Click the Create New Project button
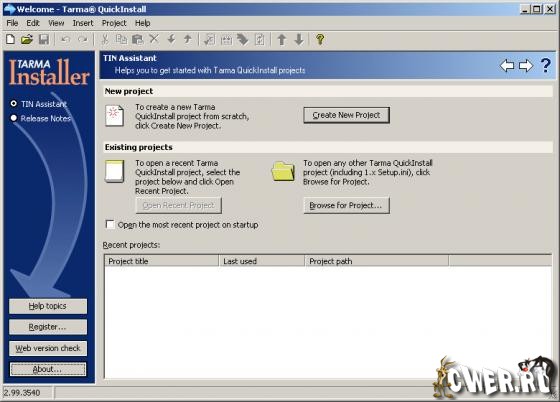 pyautogui.click(x=346, y=115)
